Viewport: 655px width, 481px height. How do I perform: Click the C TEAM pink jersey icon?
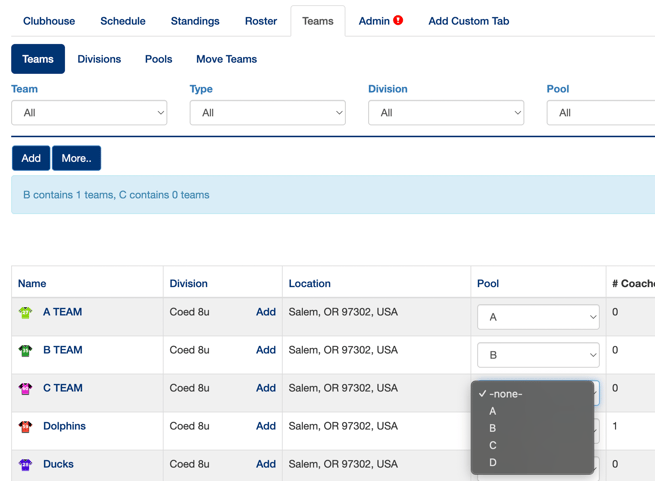click(x=26, y=389)
